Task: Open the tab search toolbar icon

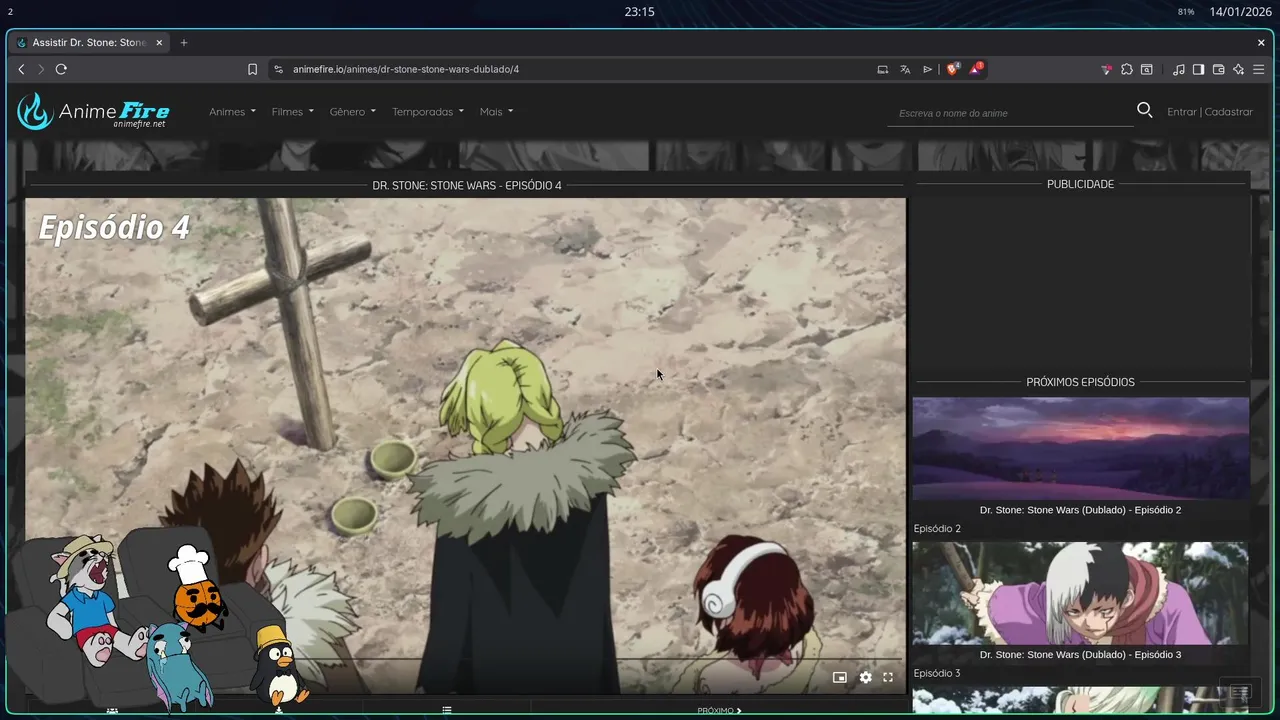Action: 1147,69
